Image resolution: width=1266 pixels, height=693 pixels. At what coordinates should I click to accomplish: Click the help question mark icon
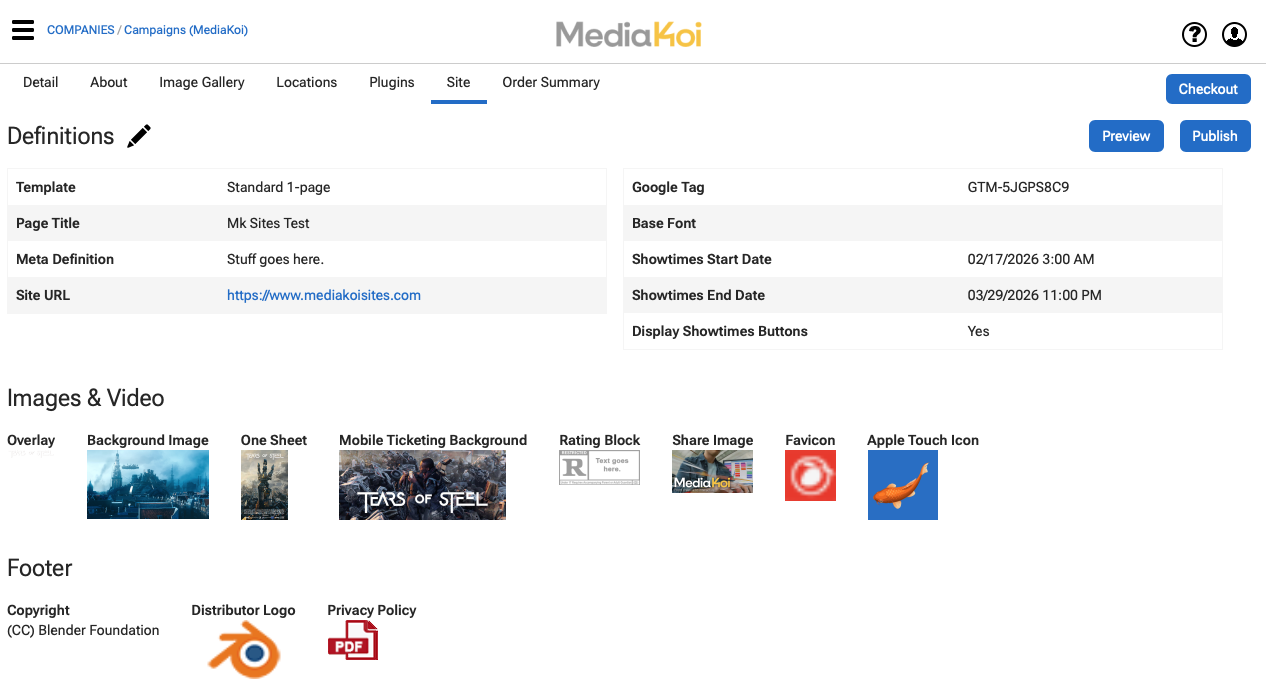point(1194,35)
